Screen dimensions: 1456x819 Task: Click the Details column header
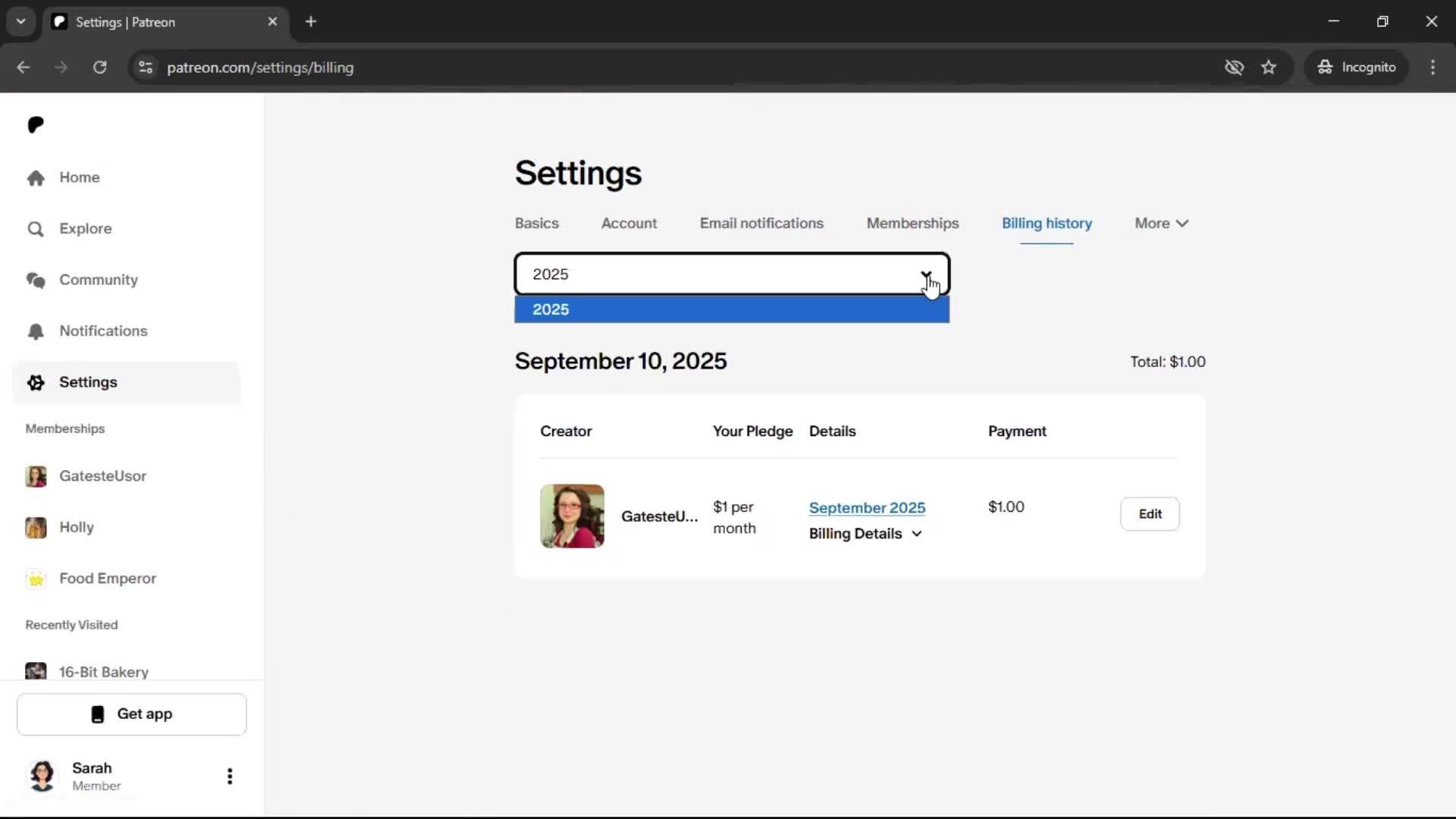tap(832, 431)
